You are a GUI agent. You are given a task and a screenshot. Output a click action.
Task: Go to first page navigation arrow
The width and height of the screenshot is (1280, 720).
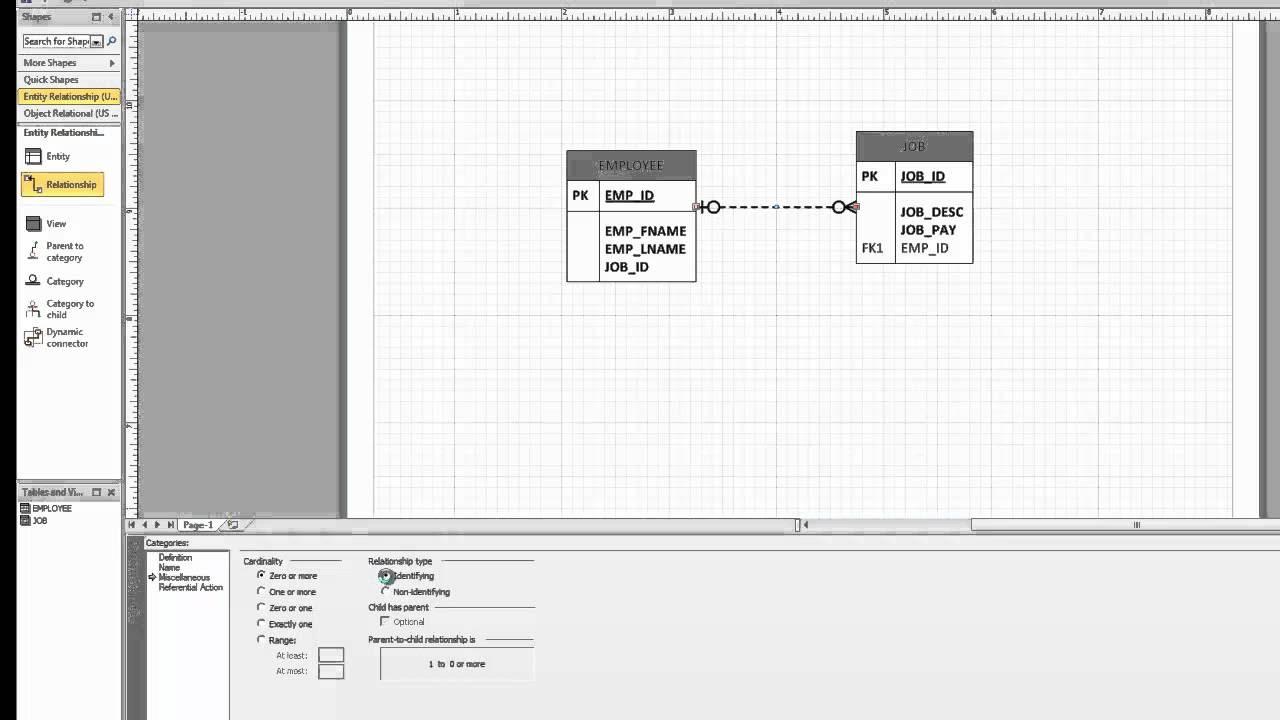click(132, 524)
